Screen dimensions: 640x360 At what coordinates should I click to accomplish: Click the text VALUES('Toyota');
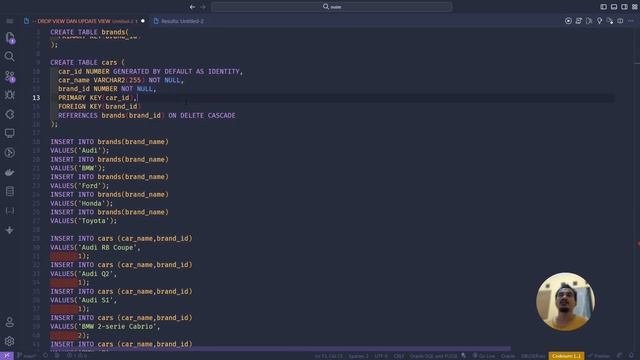point(83,221)
